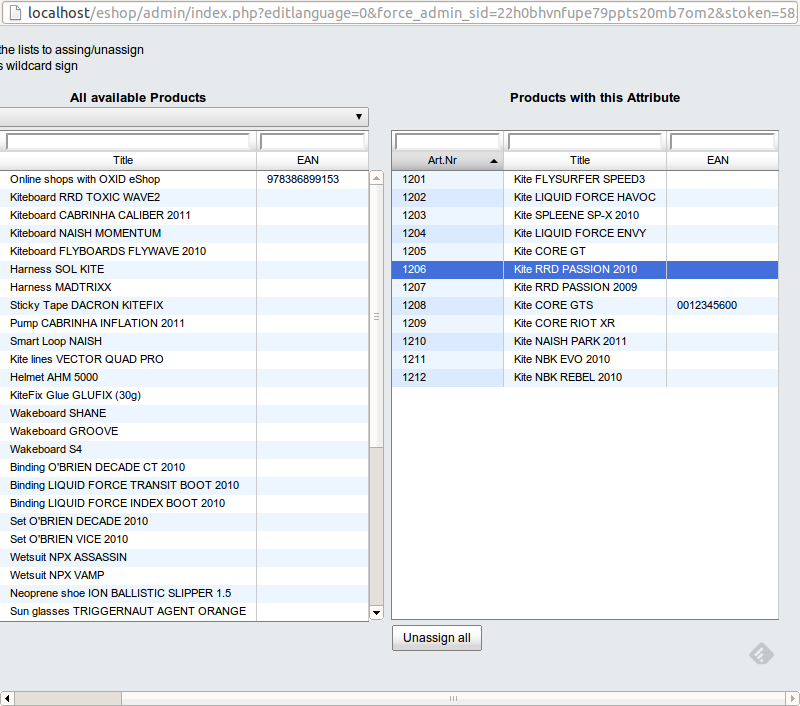Click the EAN filter field in available products
The image size is (800, 706).
(x=312, y=141)
